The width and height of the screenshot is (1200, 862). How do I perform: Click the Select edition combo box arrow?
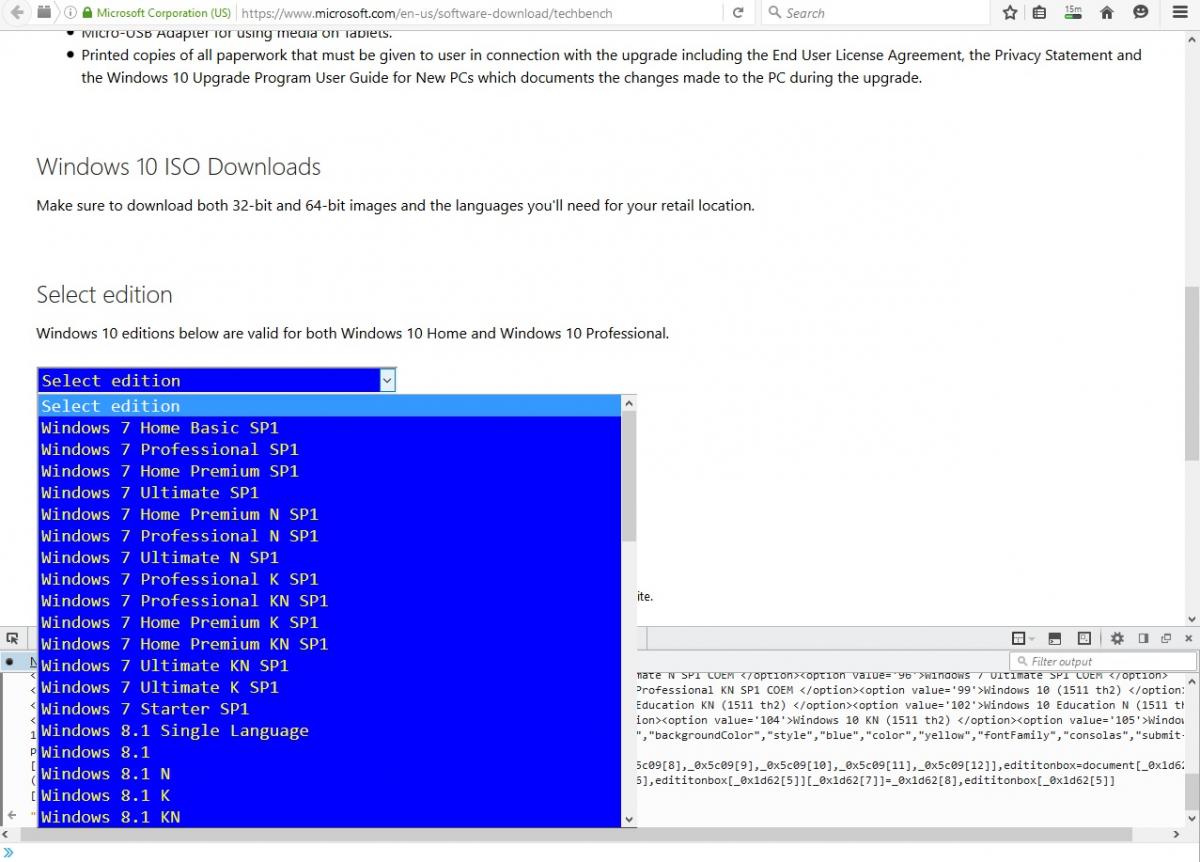[x=387, y=380]
